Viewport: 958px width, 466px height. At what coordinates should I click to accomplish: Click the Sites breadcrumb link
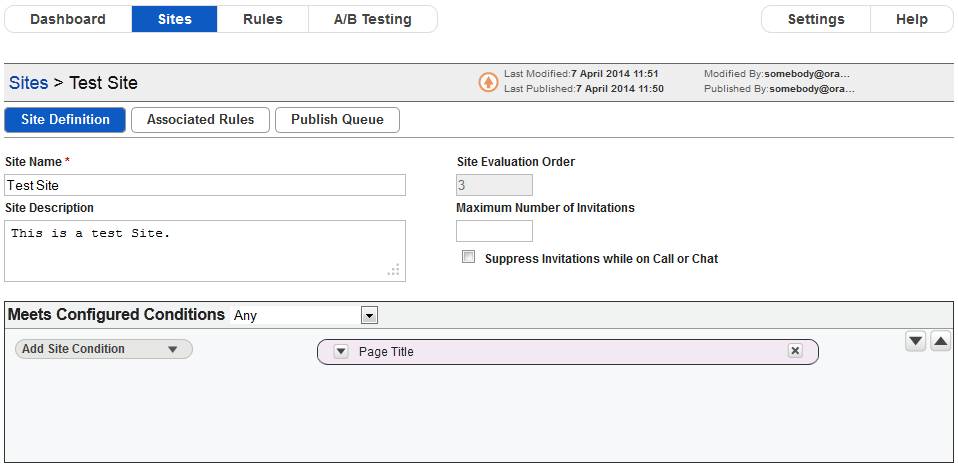[x=29, y=82]
